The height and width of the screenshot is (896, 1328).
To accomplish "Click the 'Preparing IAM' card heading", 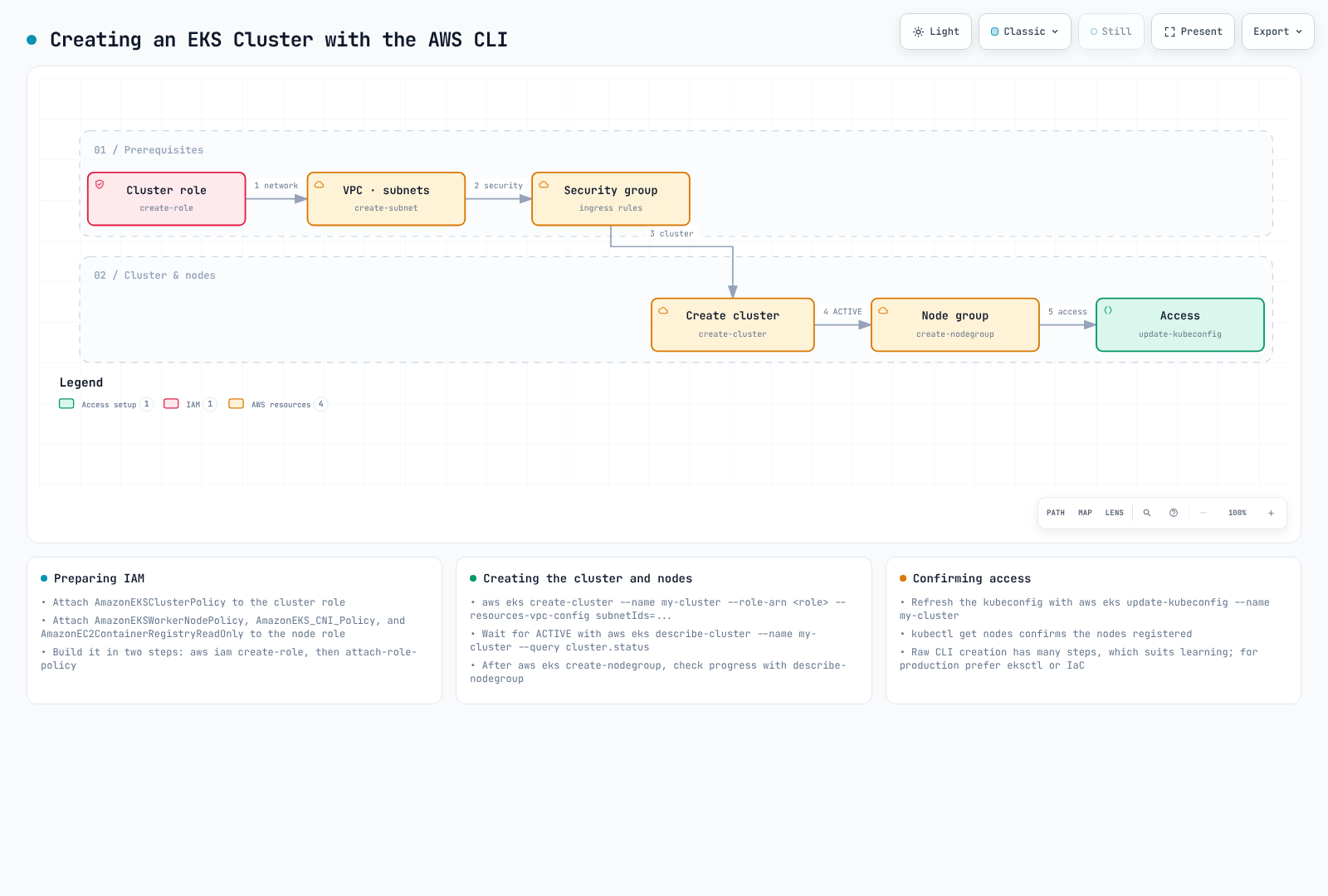I will point(100,578).
